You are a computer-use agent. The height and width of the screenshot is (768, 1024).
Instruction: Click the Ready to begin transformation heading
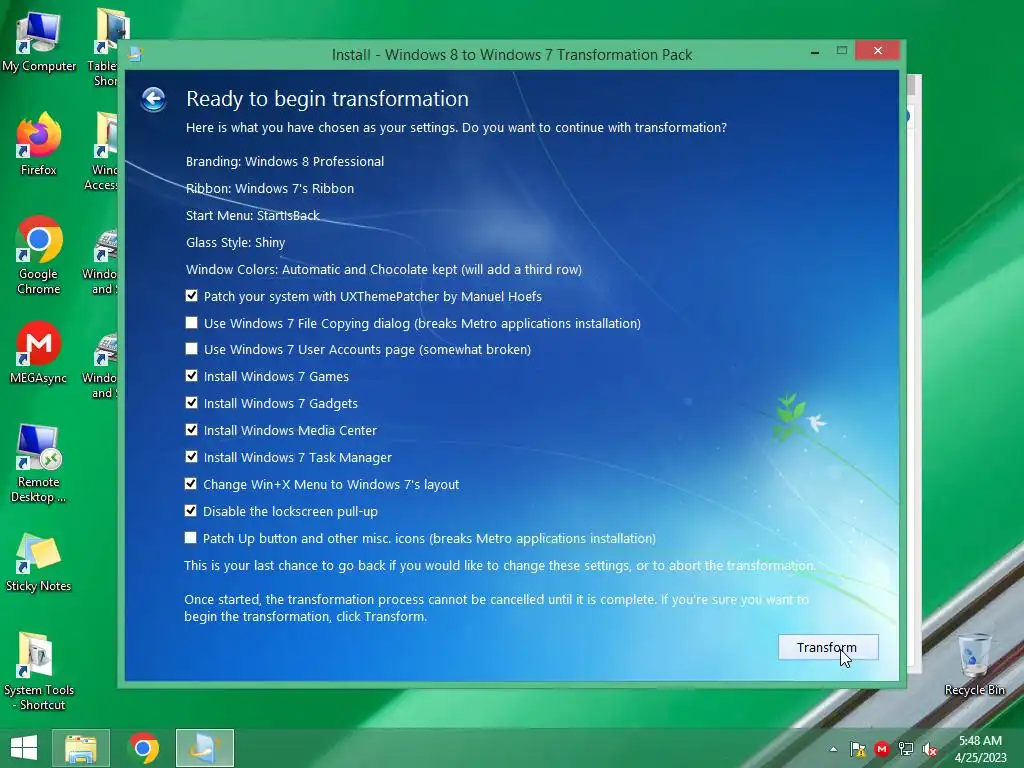click(x=327, y=99)
